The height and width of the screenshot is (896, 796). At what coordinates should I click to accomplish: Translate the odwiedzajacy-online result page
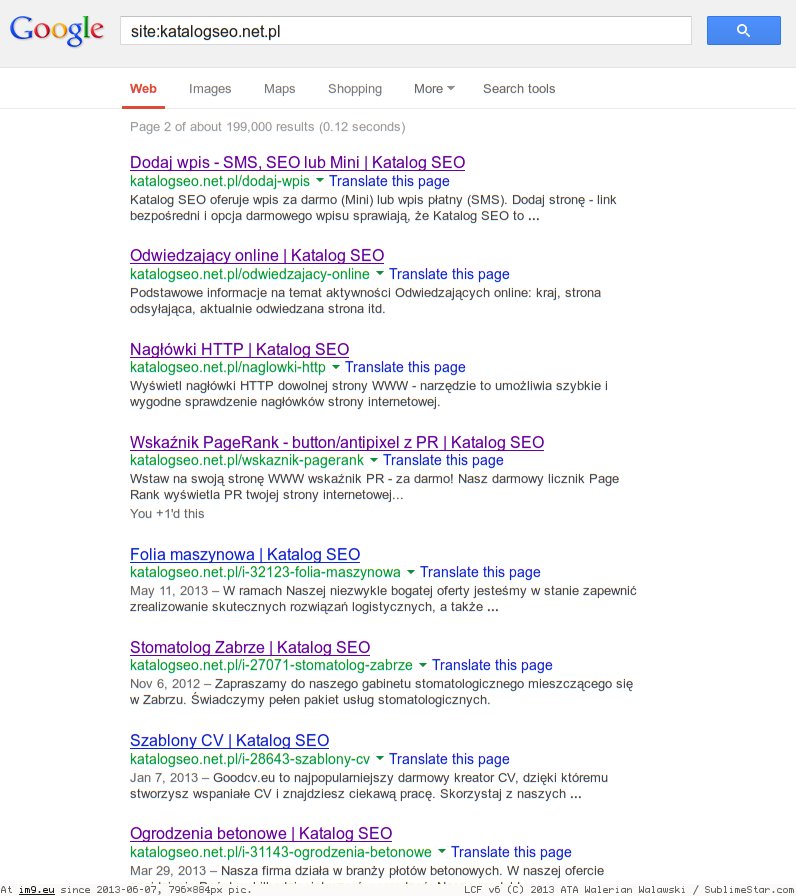point(449,274)
